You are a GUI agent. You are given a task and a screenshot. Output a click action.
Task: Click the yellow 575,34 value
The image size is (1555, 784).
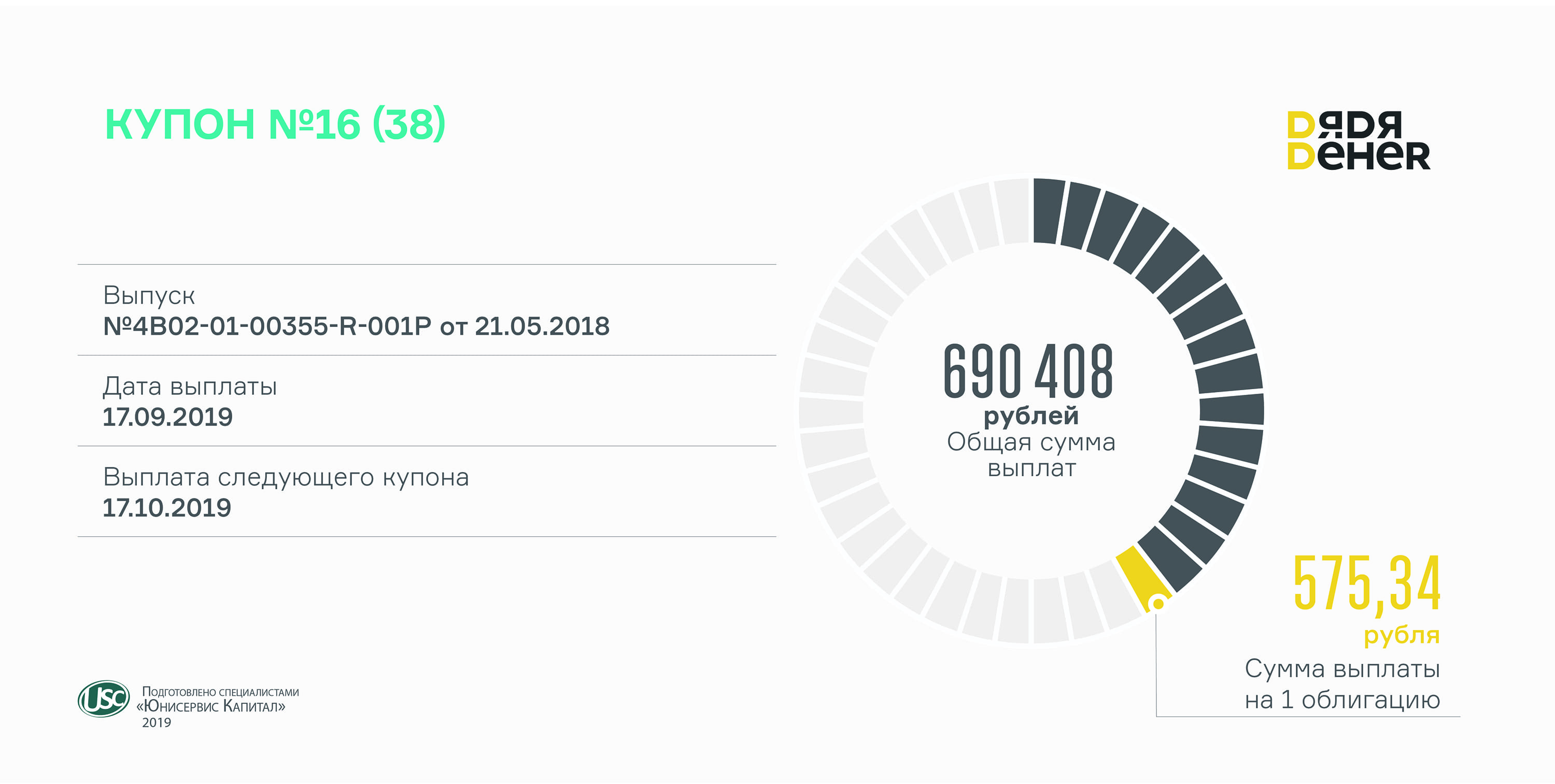click(x=1367, y=584)
